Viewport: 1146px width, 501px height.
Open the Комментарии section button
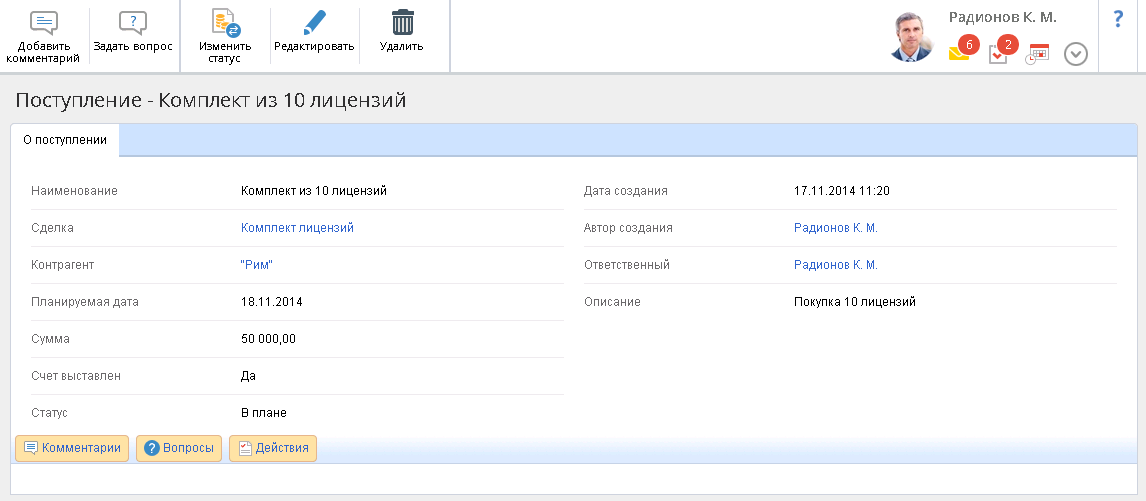tap(72, 448)
